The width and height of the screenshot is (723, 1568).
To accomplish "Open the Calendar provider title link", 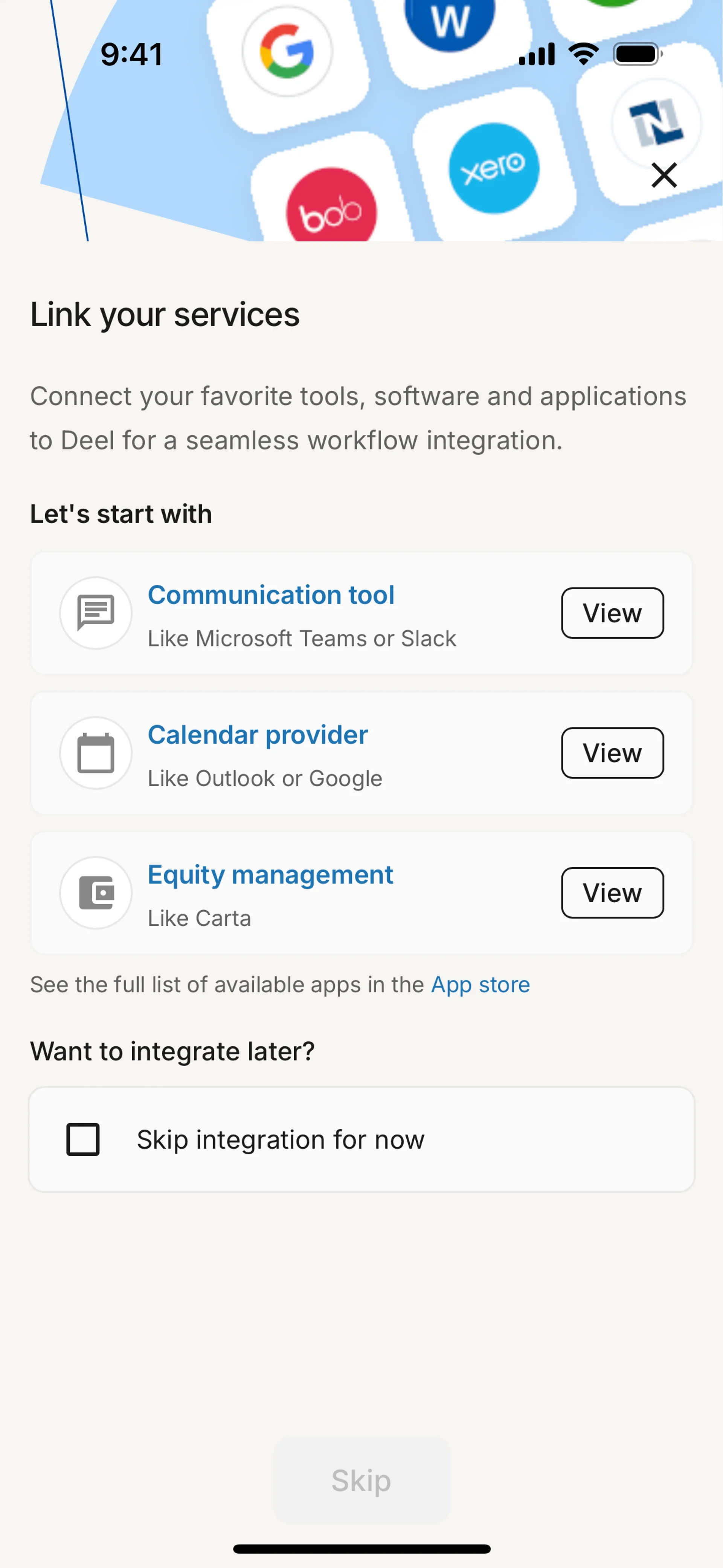I will click(x=258, y=735).
